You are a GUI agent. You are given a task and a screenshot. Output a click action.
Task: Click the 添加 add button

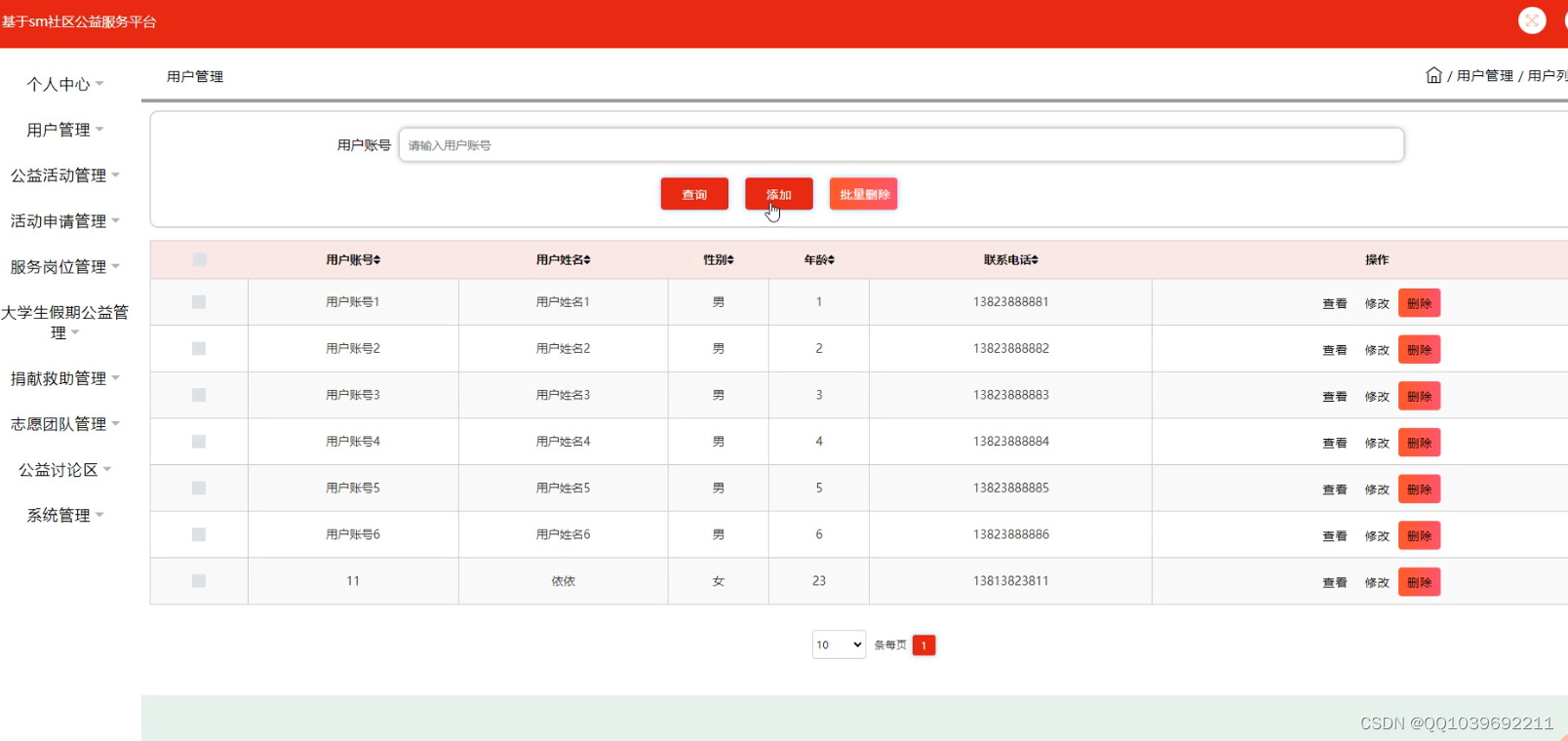pos(779,194)
